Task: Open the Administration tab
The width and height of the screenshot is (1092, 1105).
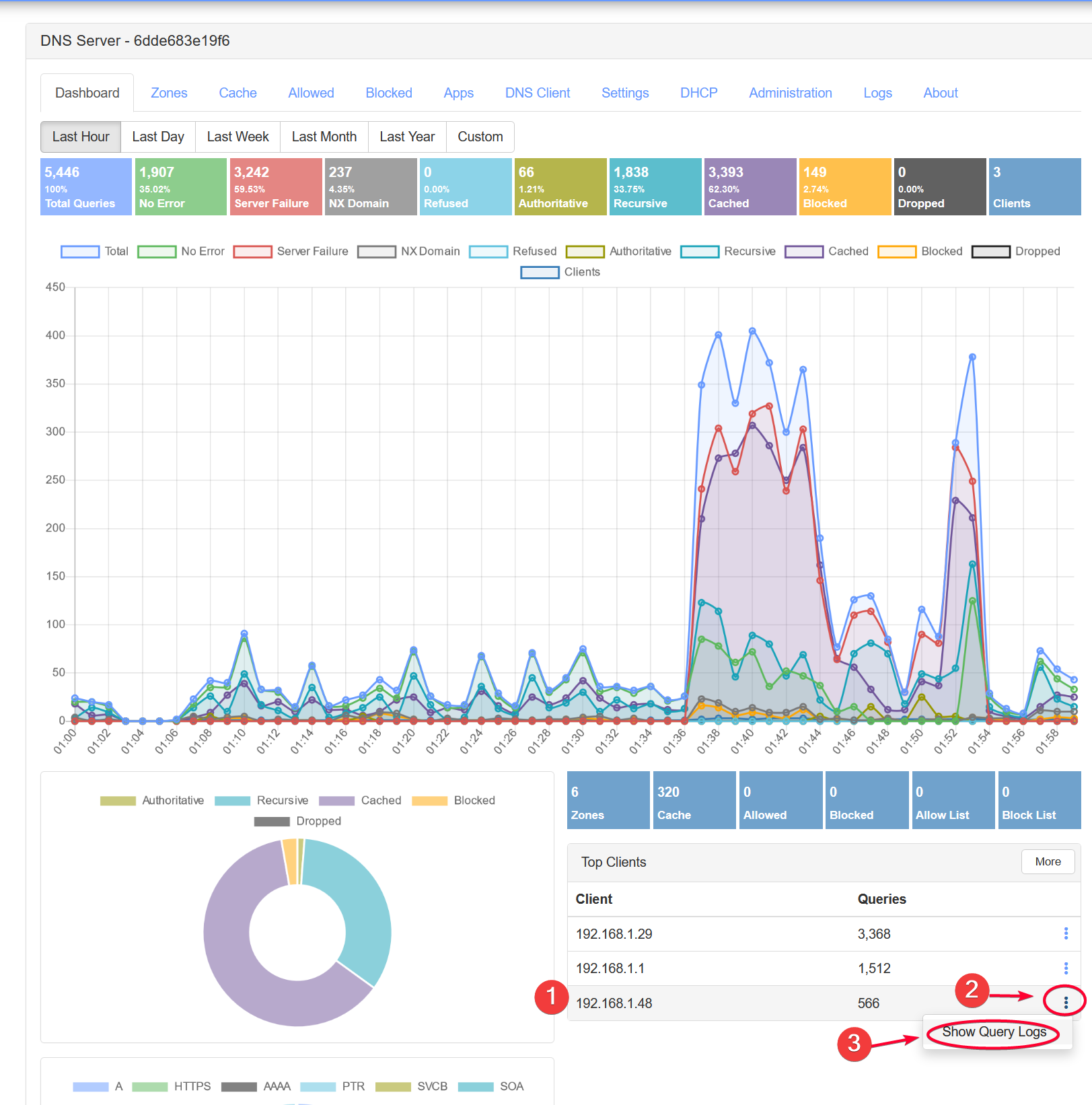Action: pos(791,93)
